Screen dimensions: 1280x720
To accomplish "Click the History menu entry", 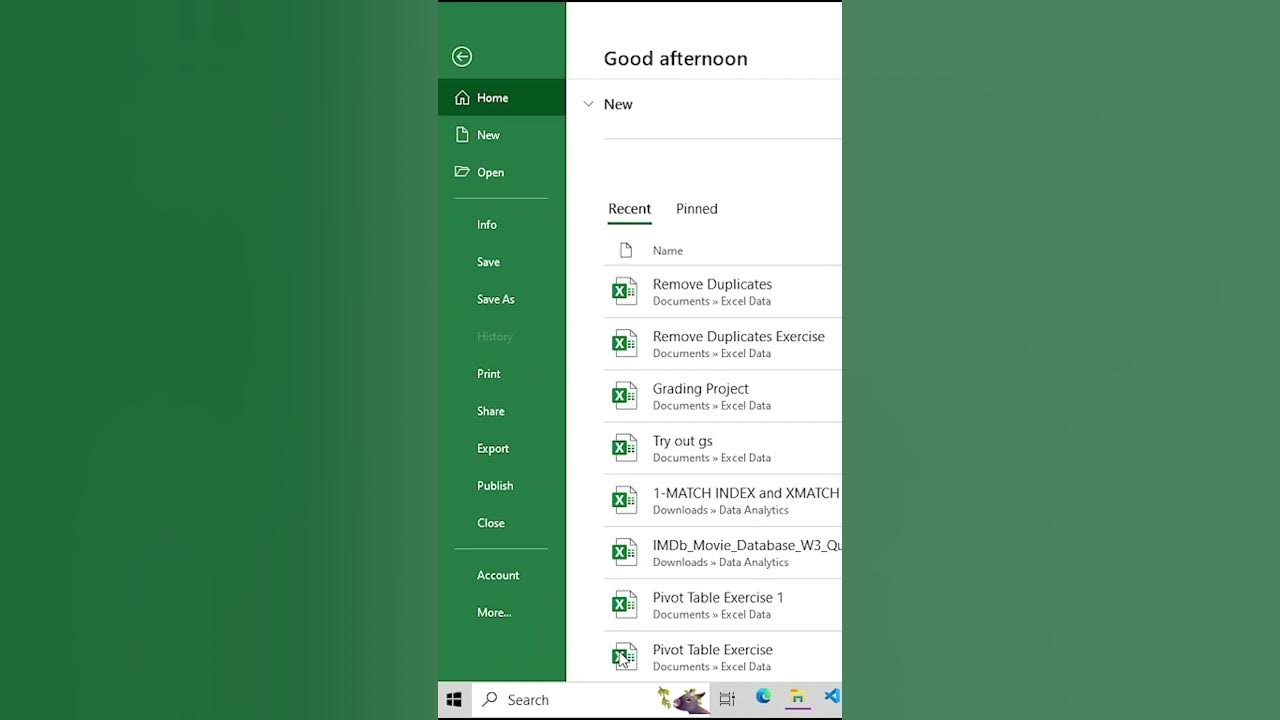I will [495, 337].
